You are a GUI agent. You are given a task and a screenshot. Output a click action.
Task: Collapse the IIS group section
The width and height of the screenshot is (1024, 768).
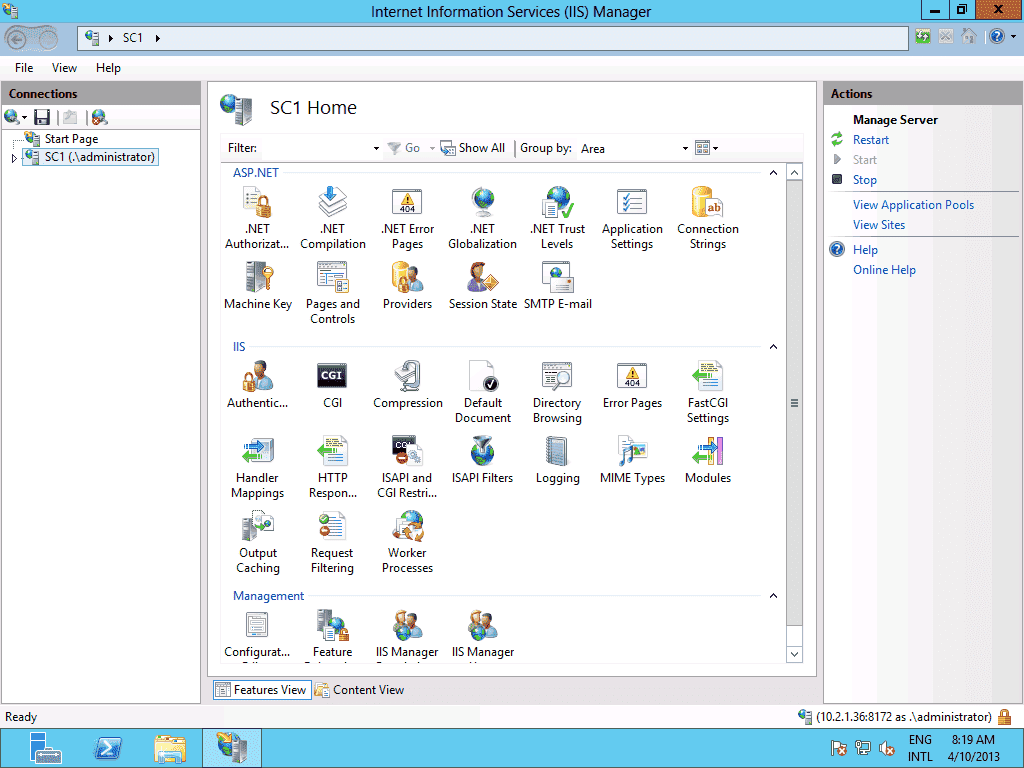coord(773,347)
